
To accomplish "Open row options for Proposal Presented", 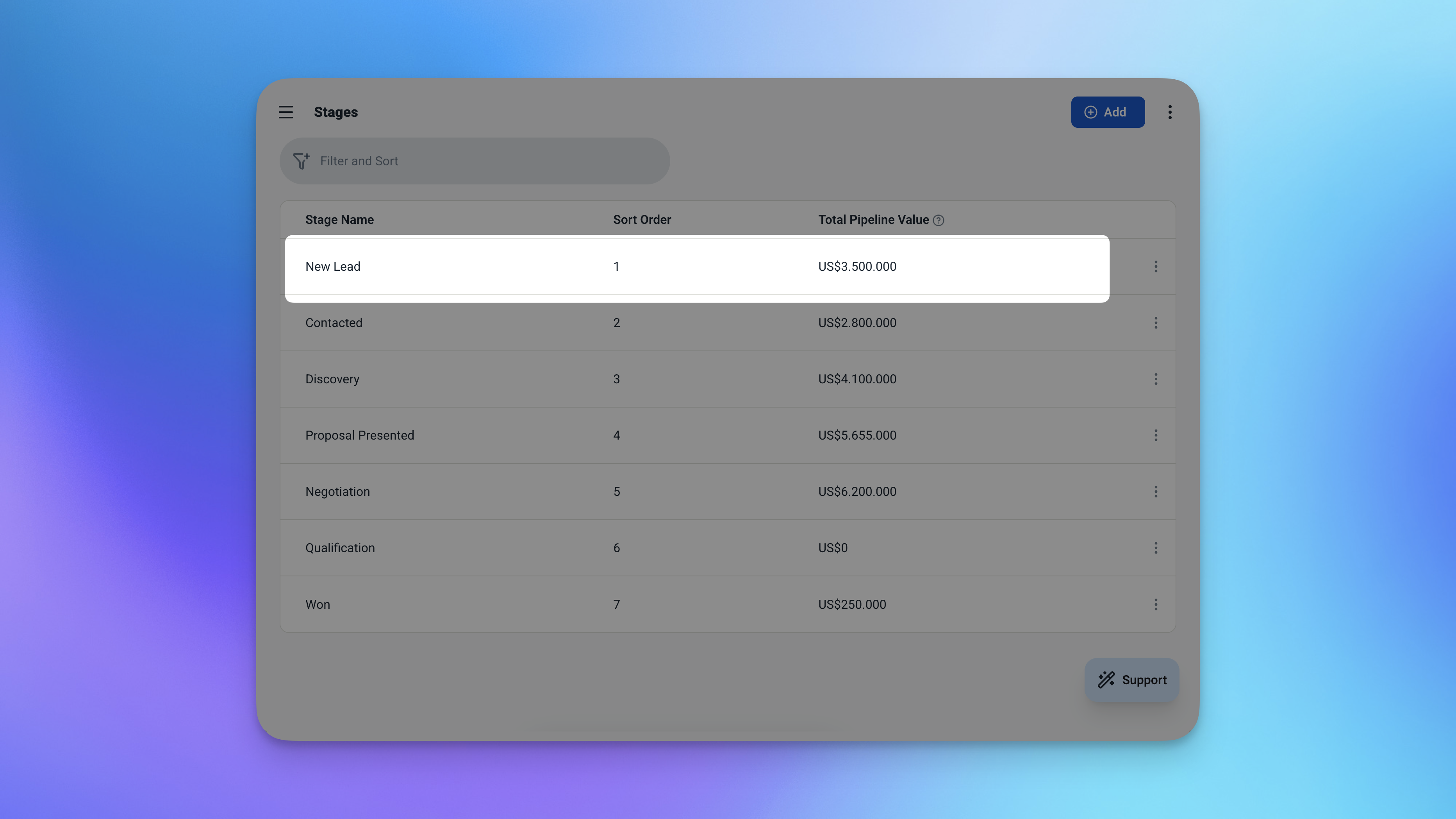I will [x=1155, y=435].
